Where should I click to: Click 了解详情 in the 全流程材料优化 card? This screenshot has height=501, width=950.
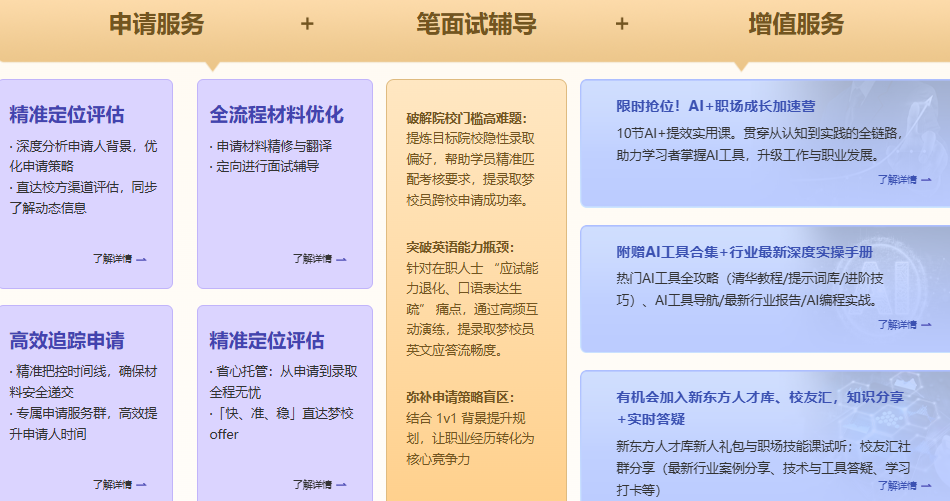coord(320,259)
